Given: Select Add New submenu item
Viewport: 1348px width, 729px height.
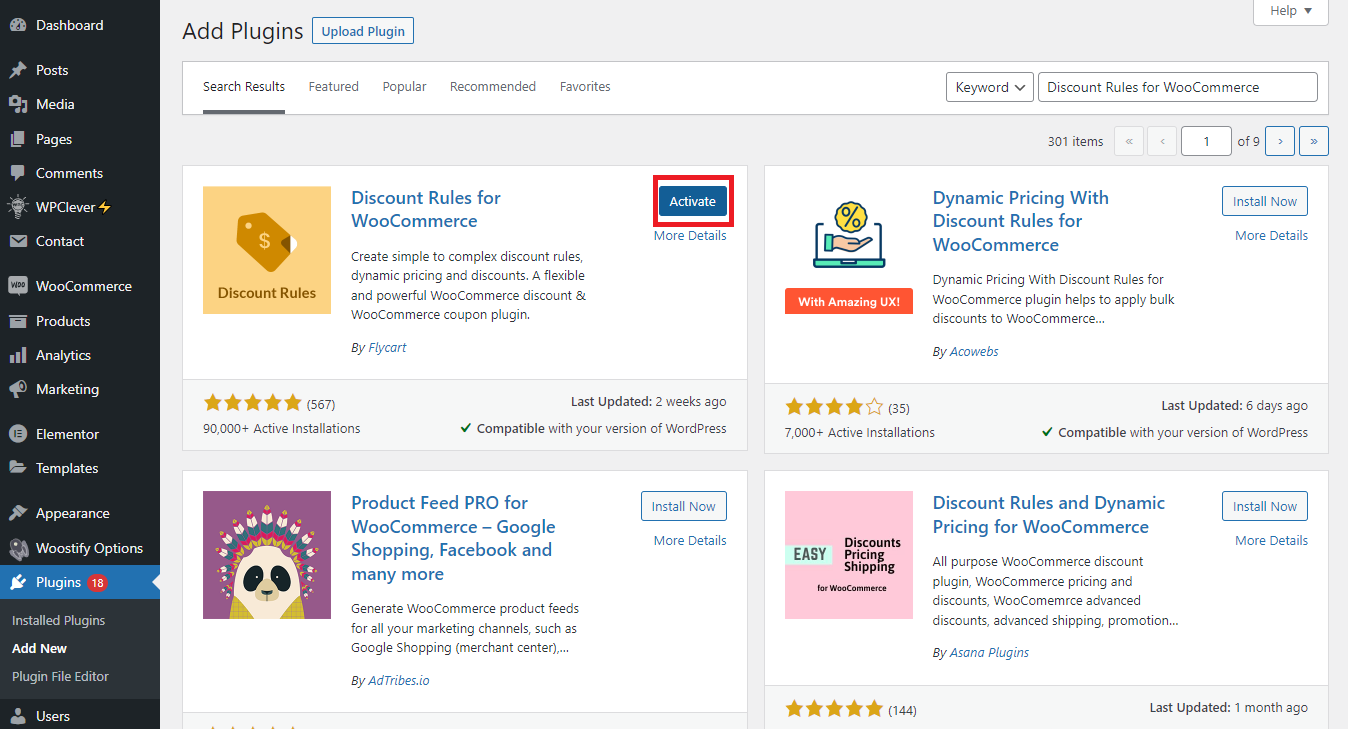Looking at the screenshot, I should [39, 648].
